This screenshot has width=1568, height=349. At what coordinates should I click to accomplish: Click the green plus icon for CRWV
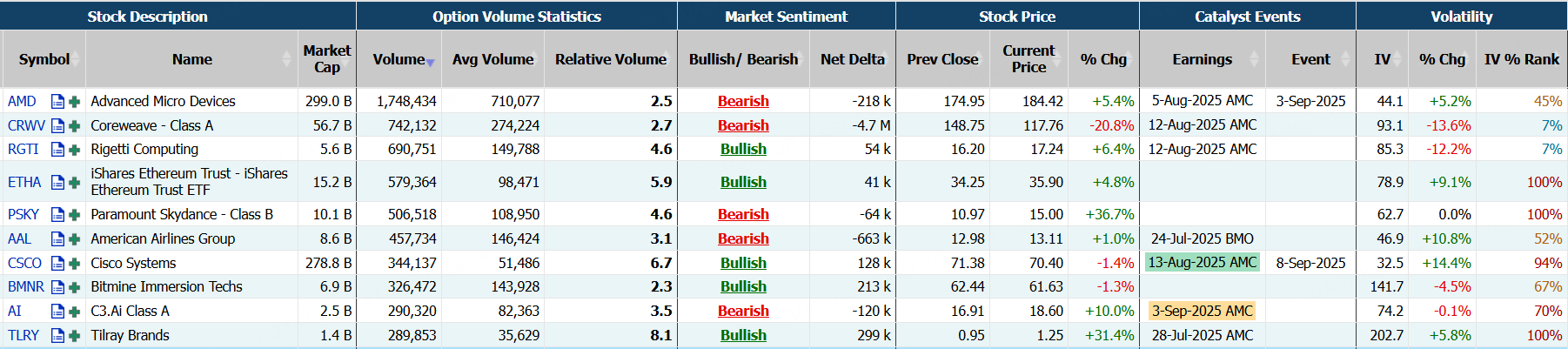[75, 126]
